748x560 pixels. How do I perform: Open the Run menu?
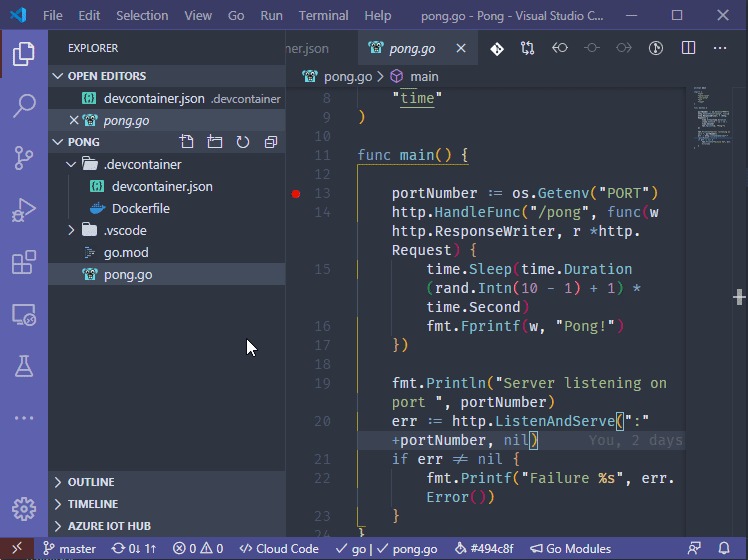click(x=271, y=15)
